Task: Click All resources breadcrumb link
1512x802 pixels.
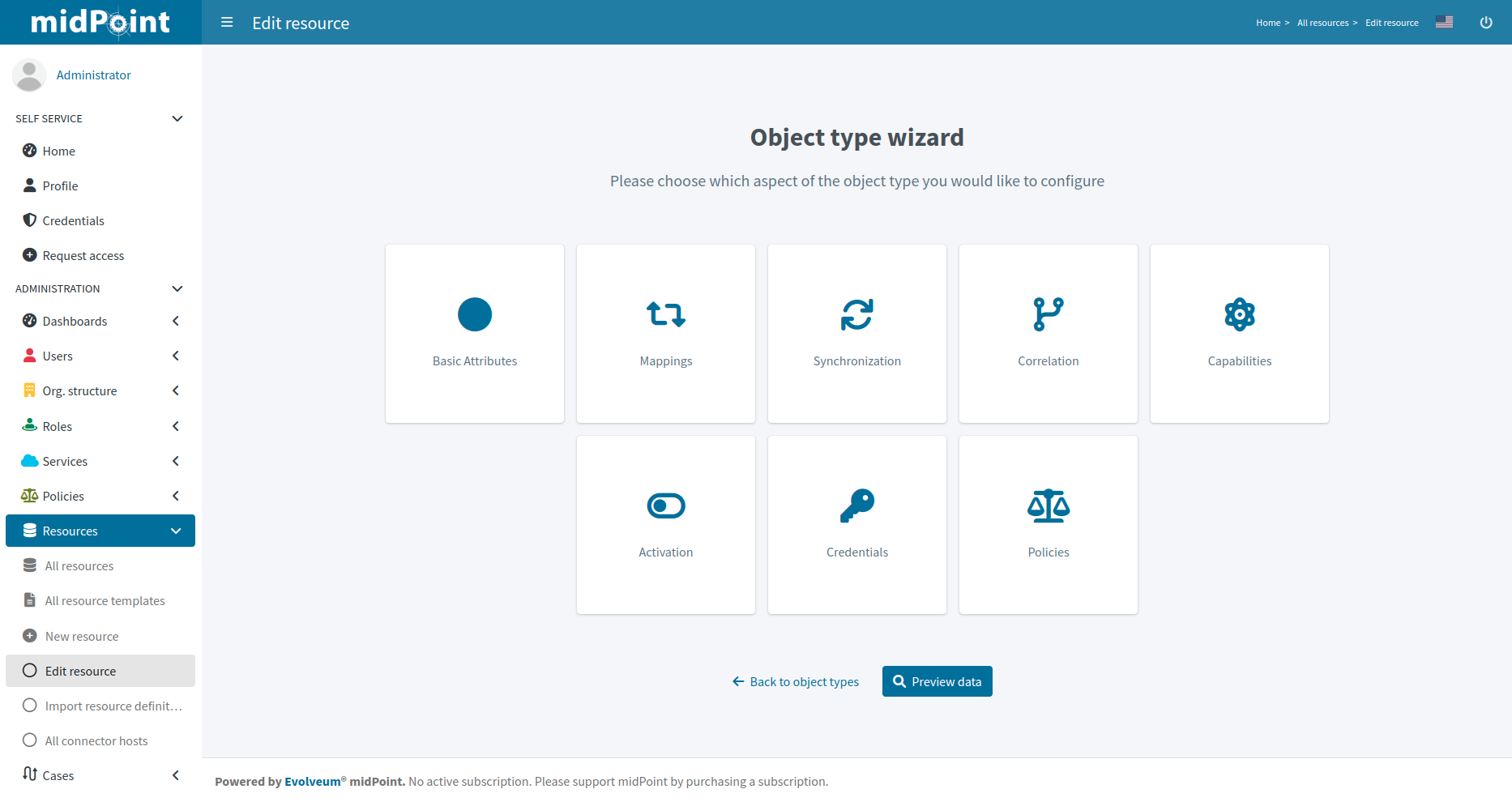Action: pos(1322,23)
